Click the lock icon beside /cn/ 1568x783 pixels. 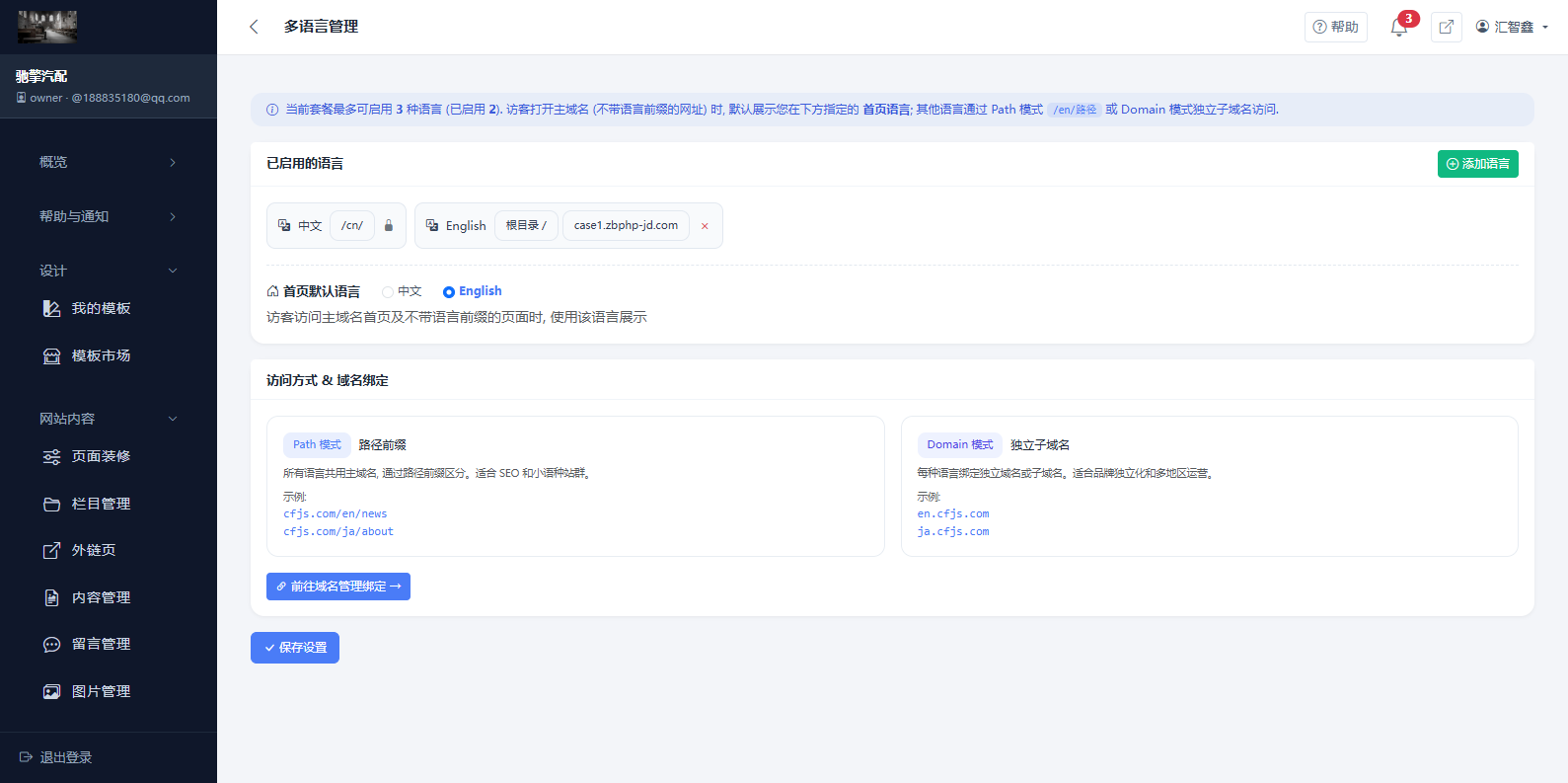pos(389,225)
